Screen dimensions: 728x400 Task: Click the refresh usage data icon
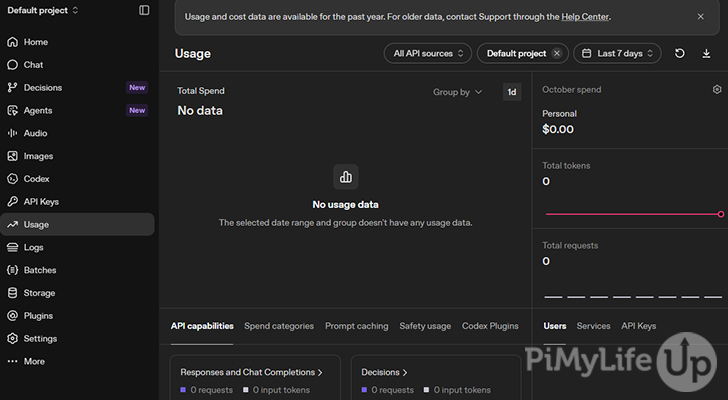(680, 53)
